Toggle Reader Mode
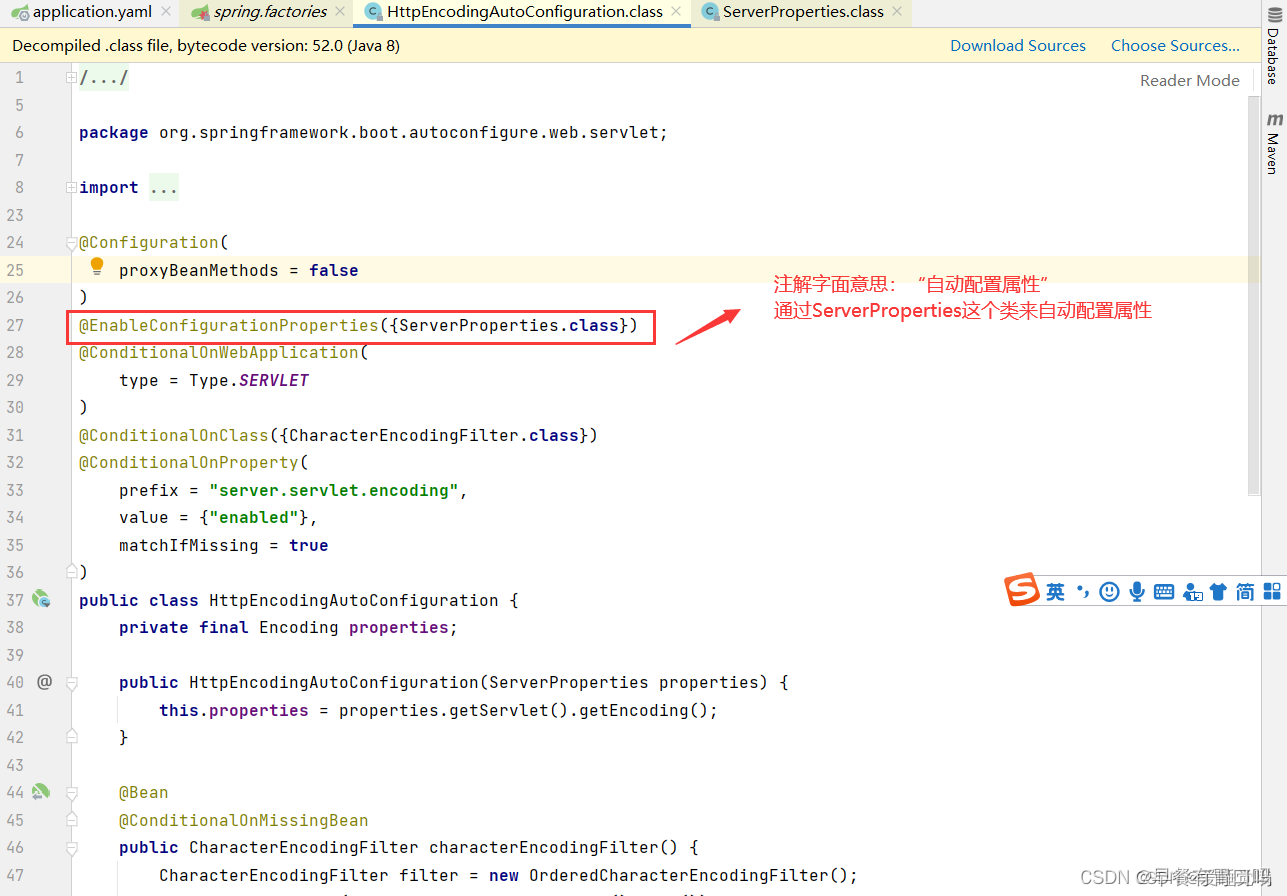The image size is (1287, 896). click(x=1189, y=80)
